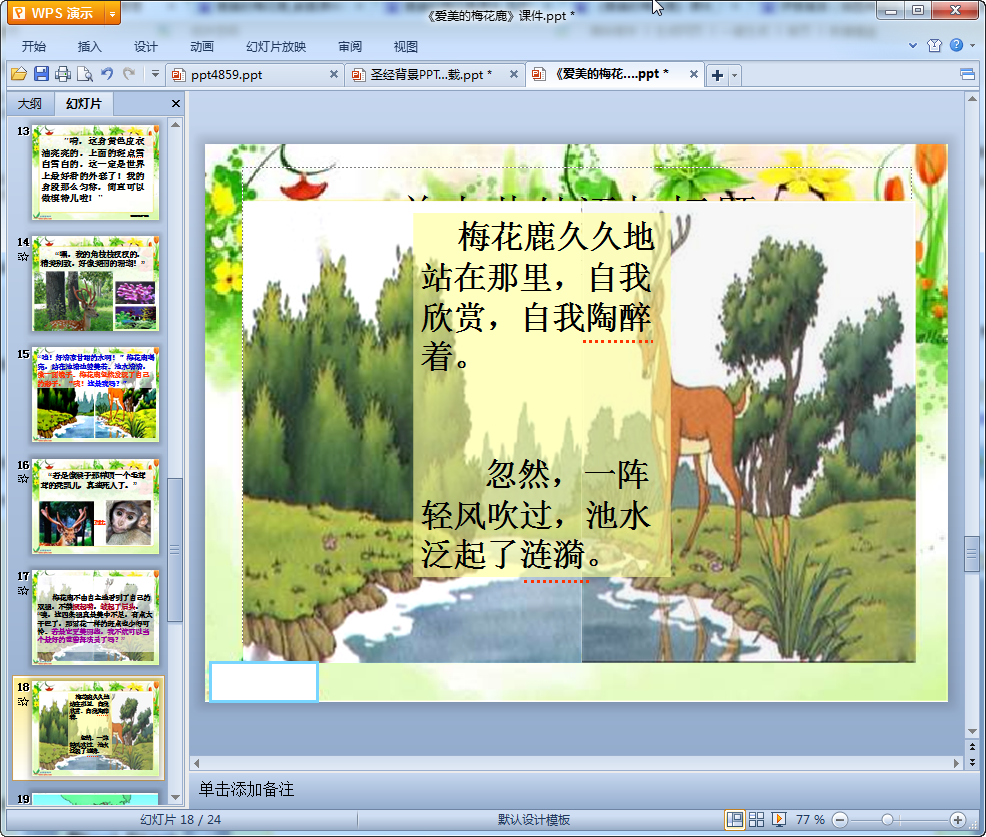The width and height of the screenshot is (986, 837).
Task: Click the Print icon
Action: 63,74
